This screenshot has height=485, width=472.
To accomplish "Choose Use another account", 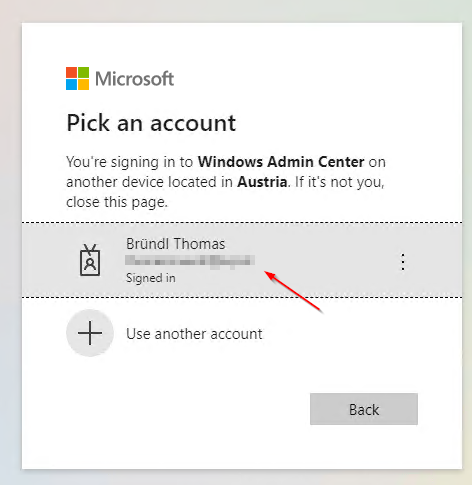I will [x=194, y=334].
